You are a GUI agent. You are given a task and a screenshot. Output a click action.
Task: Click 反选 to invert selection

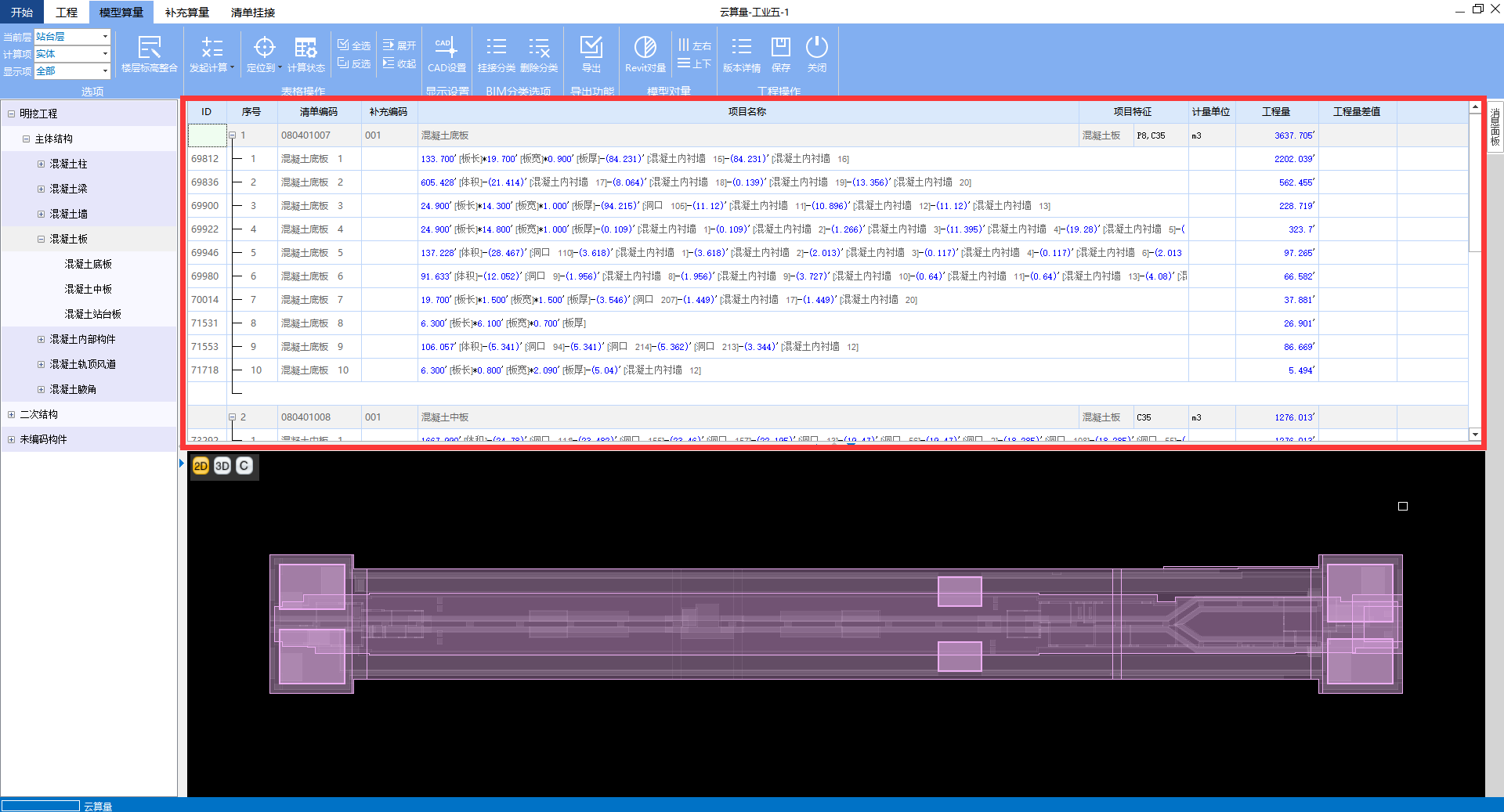point(354,63)
